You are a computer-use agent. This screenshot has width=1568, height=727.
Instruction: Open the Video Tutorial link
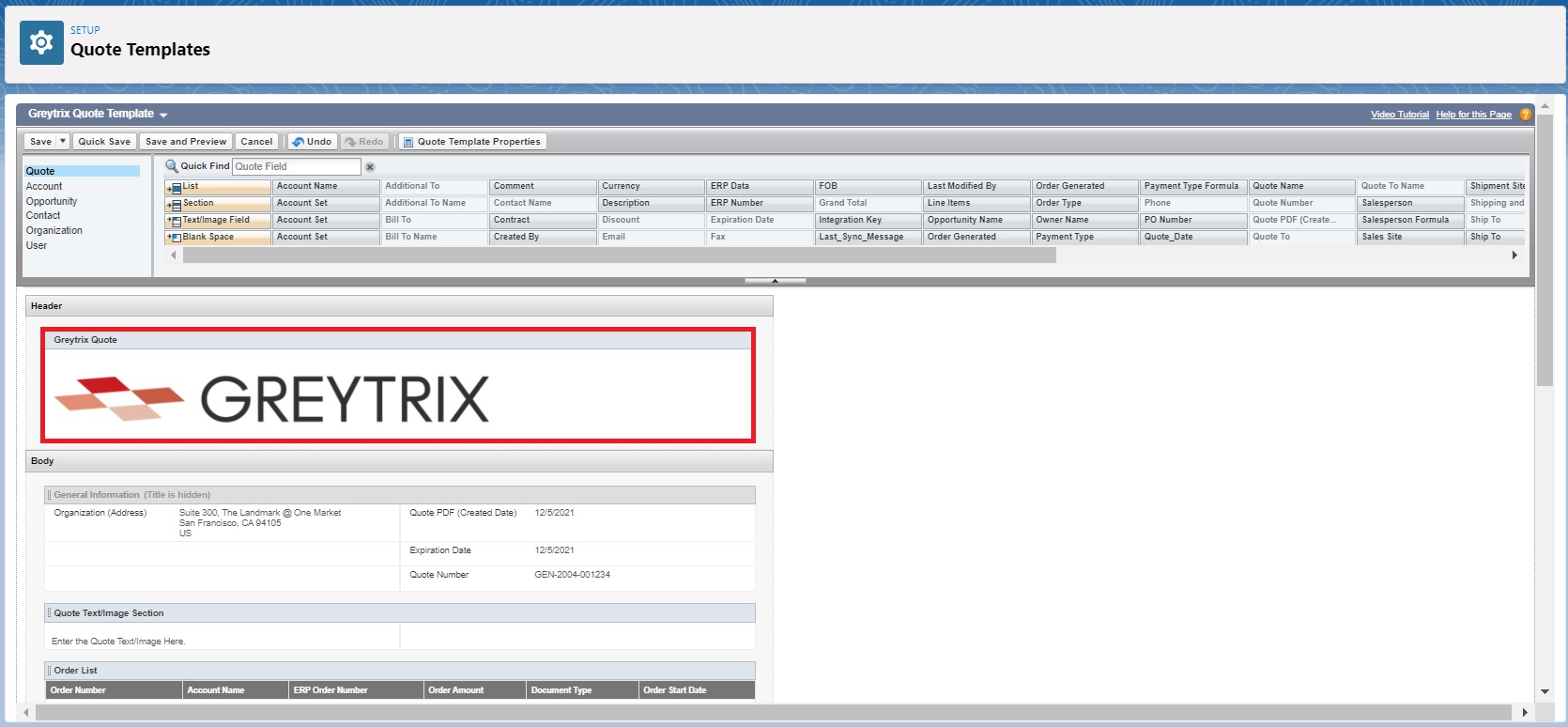click(x=1399, y=115)
